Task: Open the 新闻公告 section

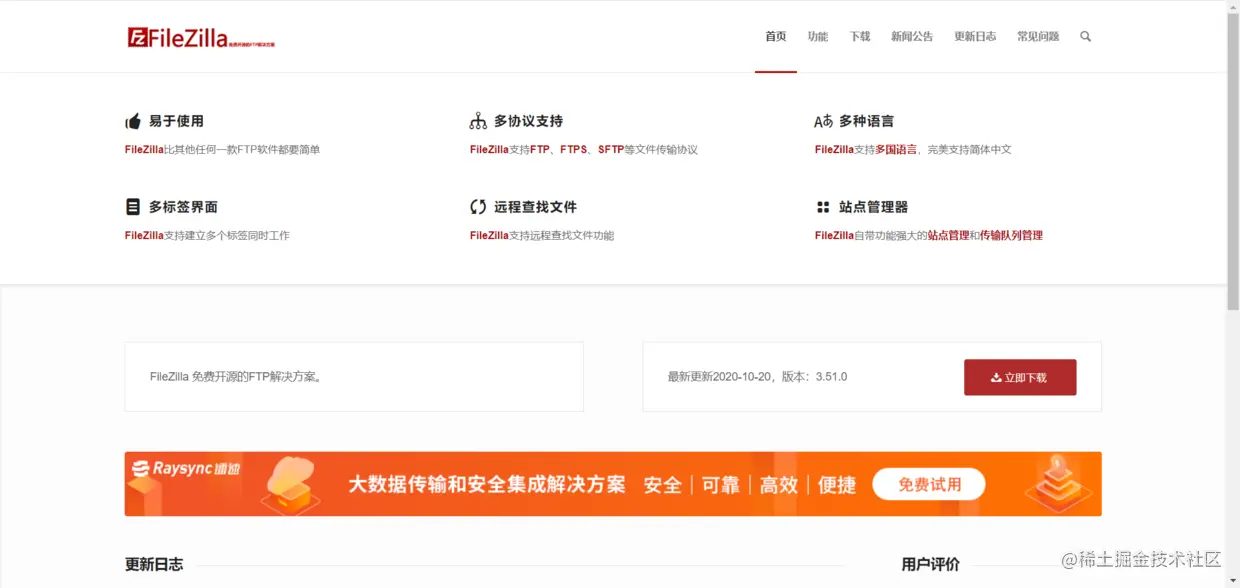Action: [x=912, y=36]
